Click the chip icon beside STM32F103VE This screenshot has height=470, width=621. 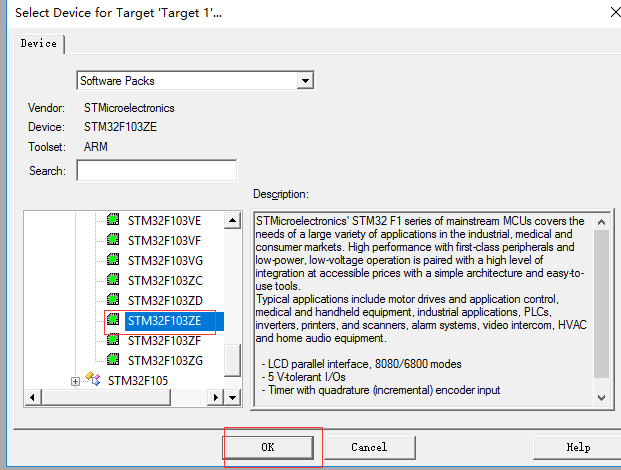[x=113, y=219]
